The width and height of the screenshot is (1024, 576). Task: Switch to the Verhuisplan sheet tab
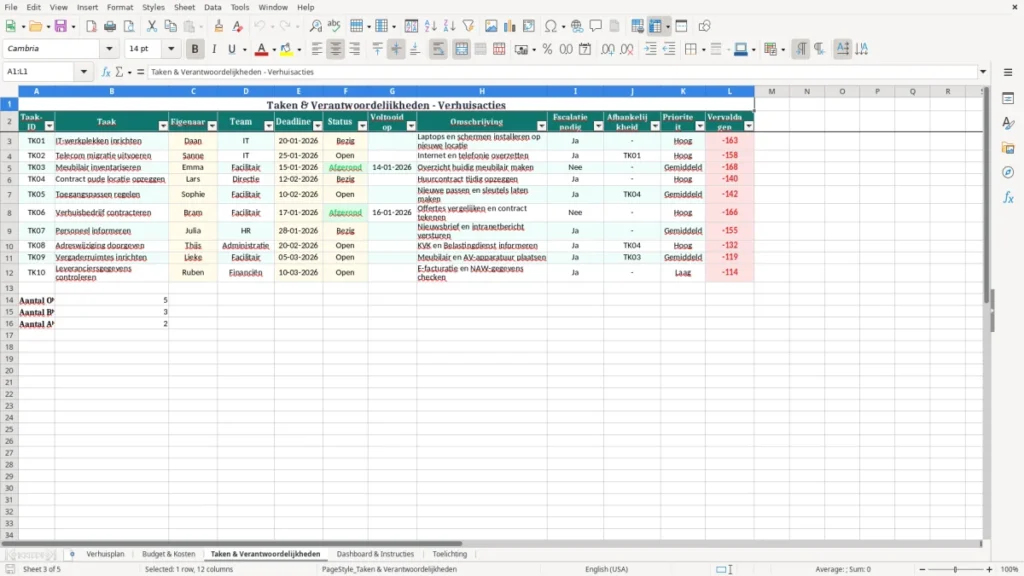click(105, 554)
